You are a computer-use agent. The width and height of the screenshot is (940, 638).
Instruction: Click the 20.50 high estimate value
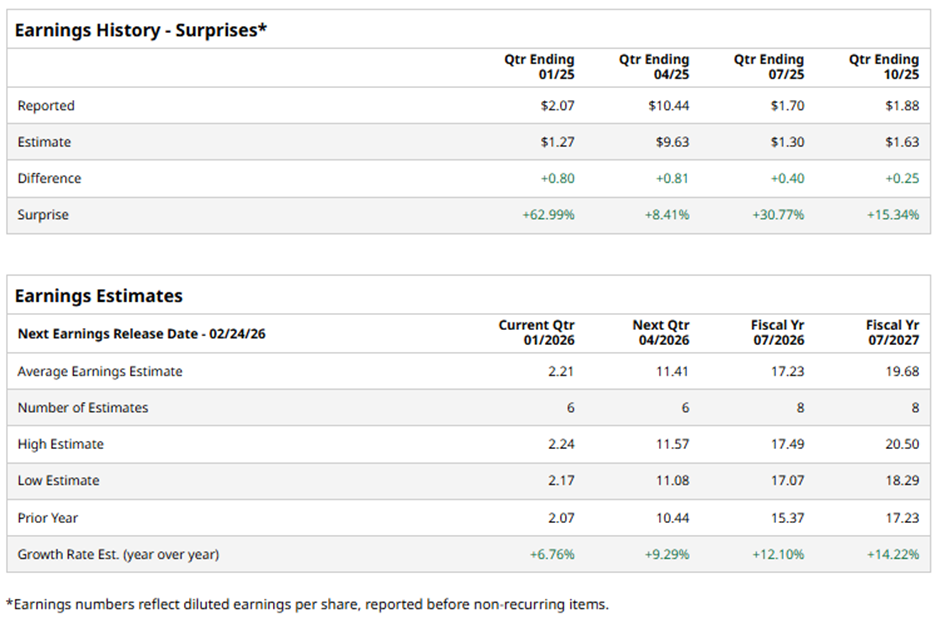click(902, 445)
